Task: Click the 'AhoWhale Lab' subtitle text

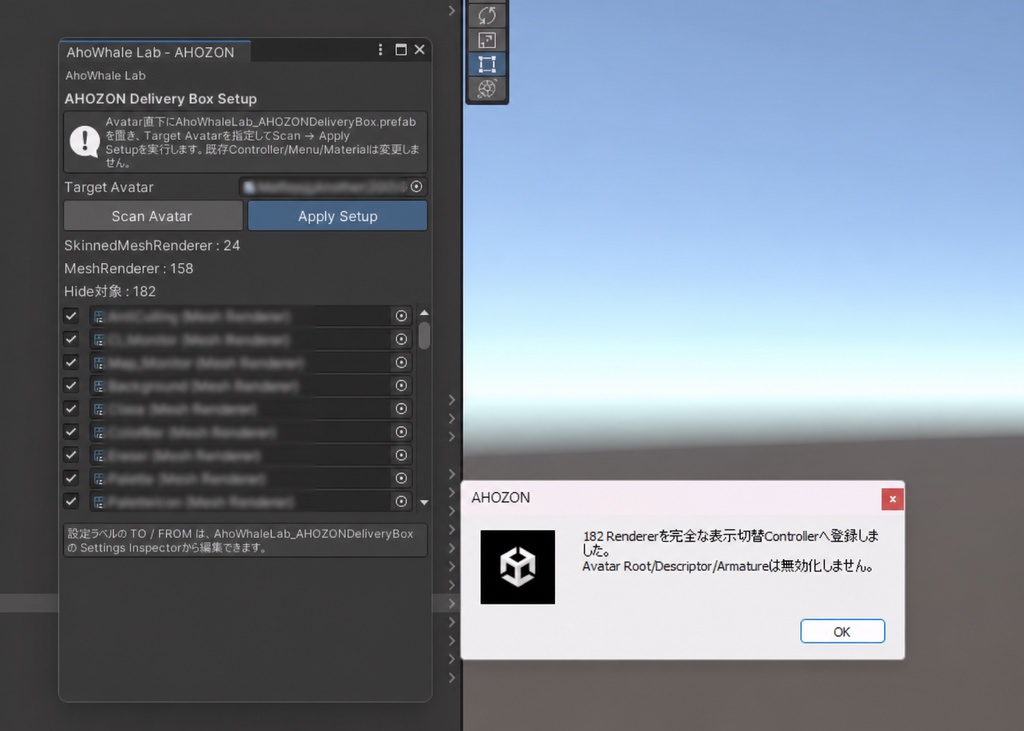Action: click(x=105, y=76)
